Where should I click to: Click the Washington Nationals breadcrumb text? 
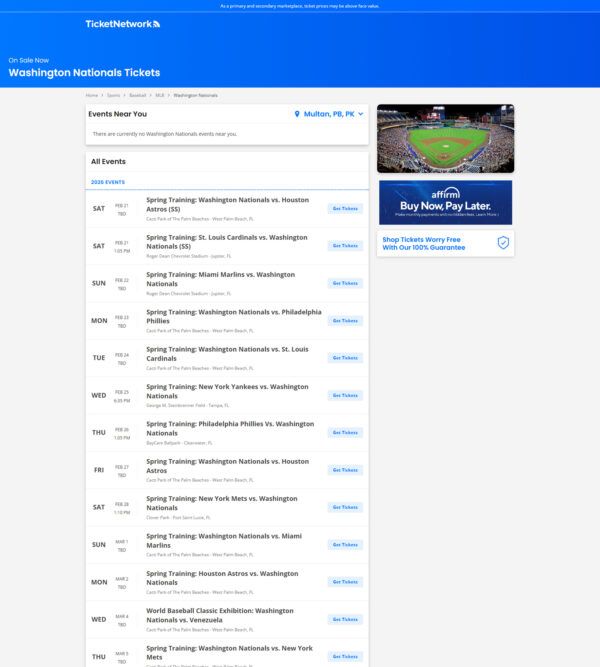[x=195, y=95]
